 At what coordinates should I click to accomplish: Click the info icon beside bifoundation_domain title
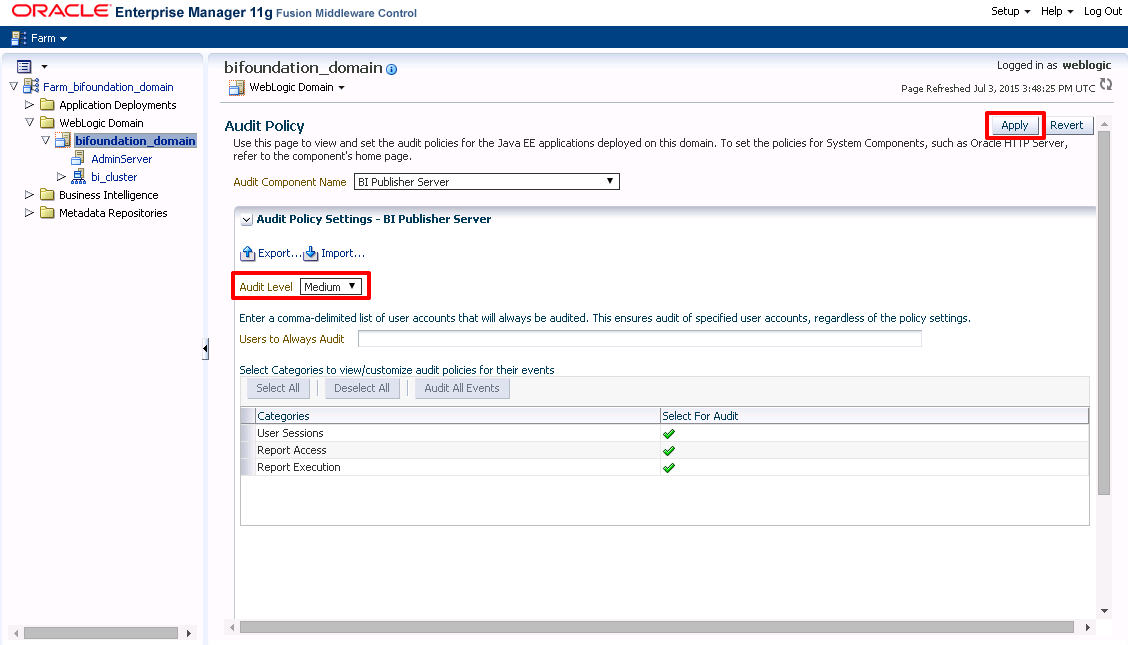[392, 69]
